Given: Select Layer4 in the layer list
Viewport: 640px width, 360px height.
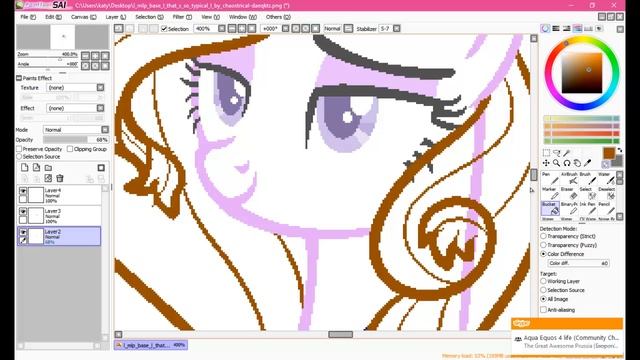Looking at the screenshot, I should [x=59, y=196].
